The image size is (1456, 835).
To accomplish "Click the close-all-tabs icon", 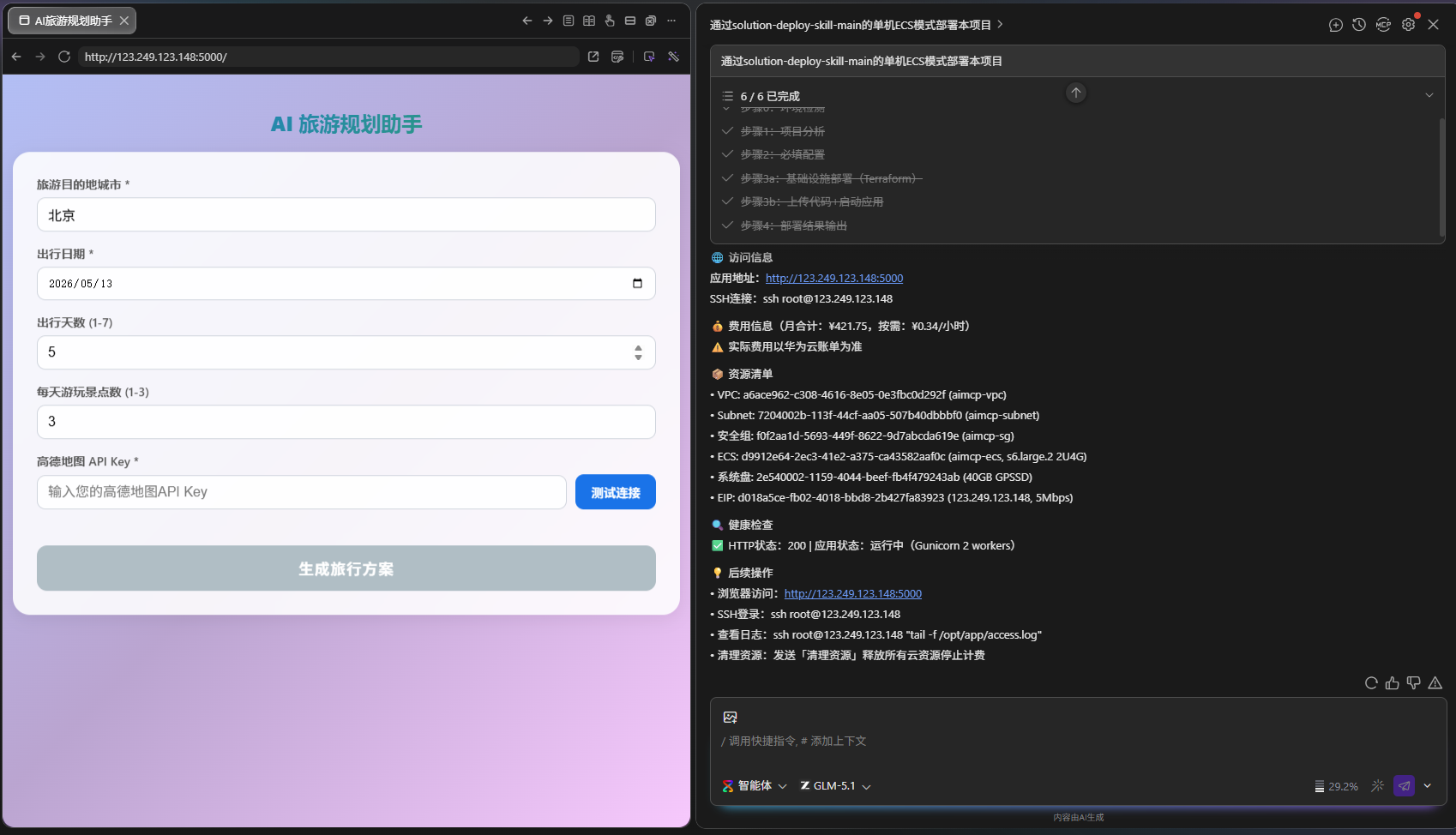I will [651, 21].
